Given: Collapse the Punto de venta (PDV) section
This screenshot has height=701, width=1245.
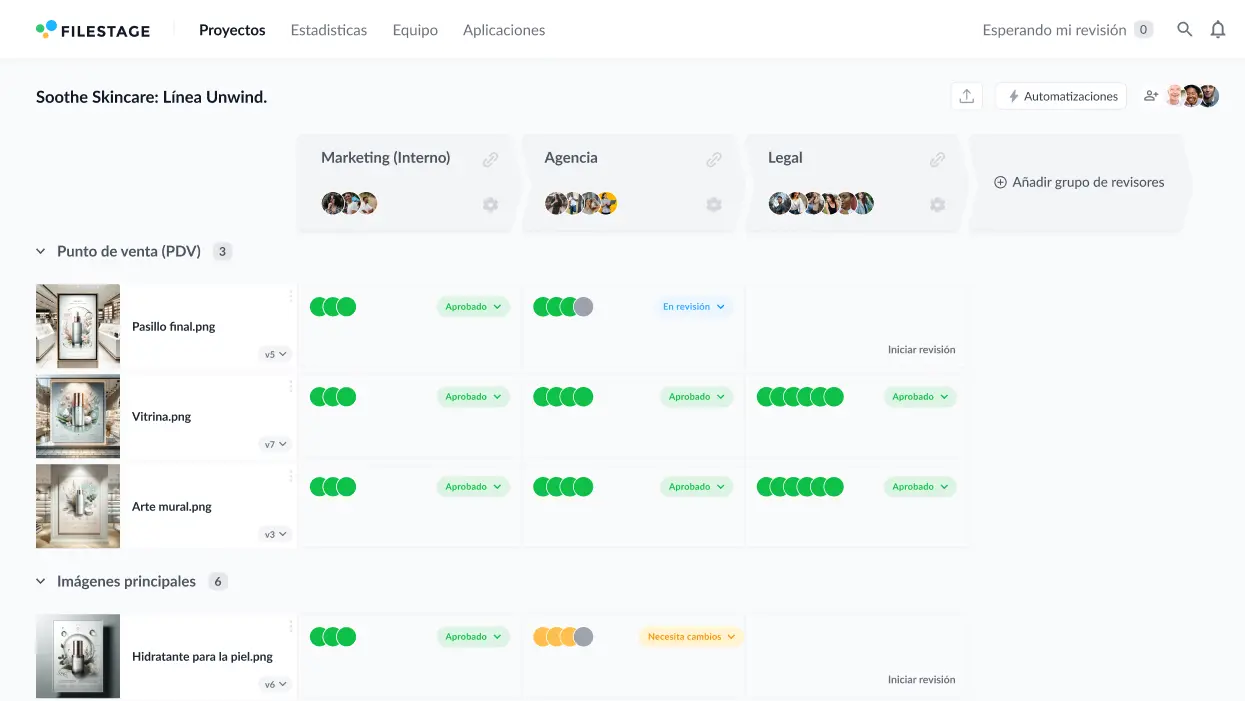Looking at the screenshot, I should point(40,251).
